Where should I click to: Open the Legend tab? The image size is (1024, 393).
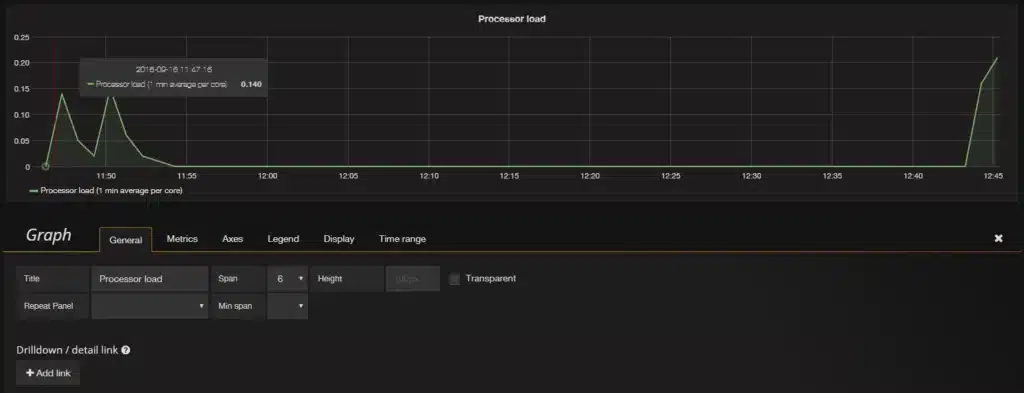[x=283, y=239]
